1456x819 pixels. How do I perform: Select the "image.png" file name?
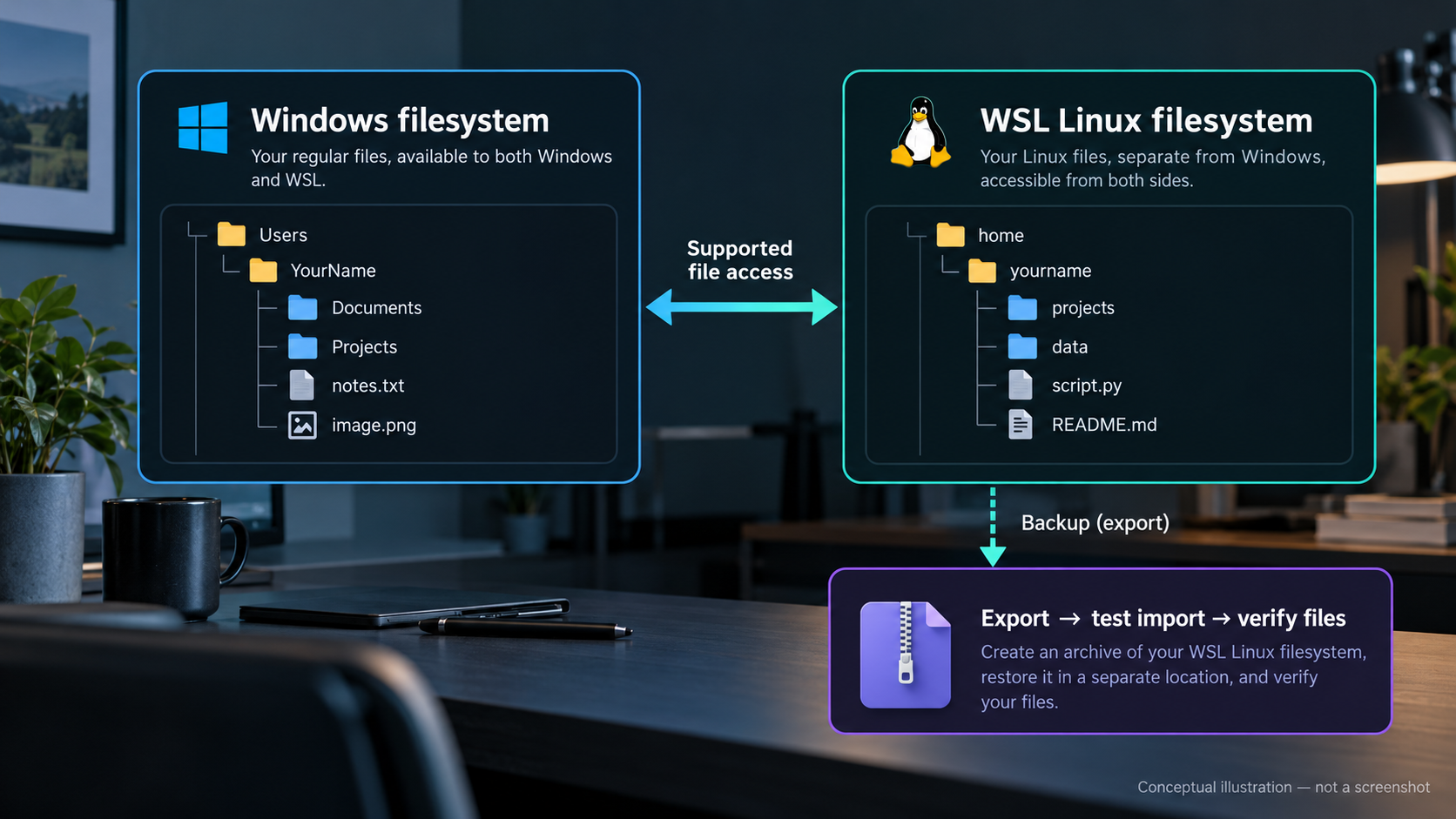[x=374, y=426]
